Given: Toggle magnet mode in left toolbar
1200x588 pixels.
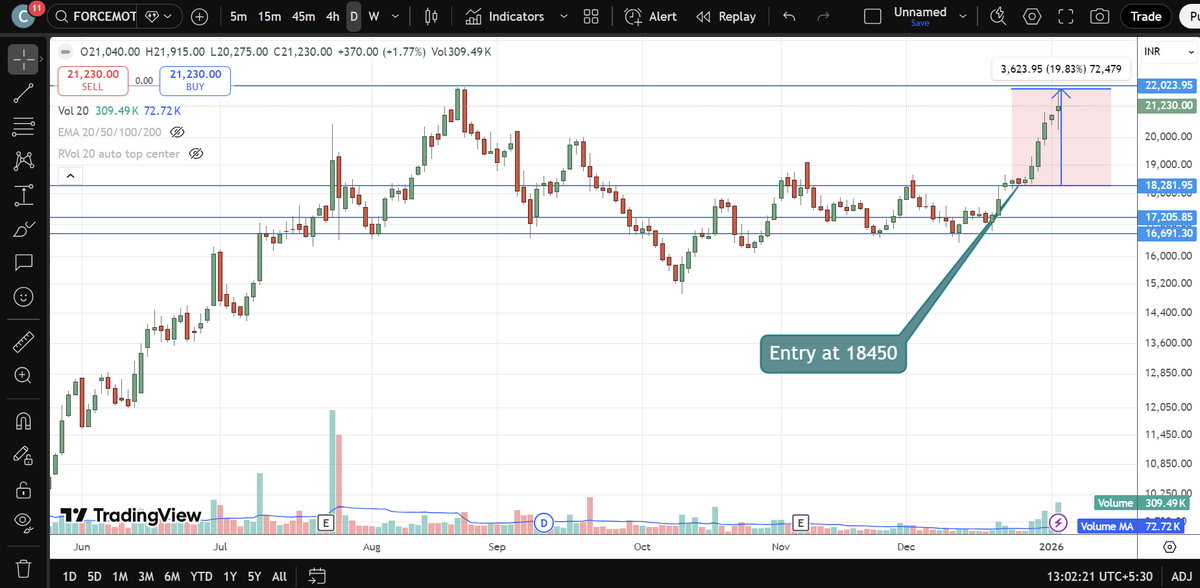Looking at the screenshot, I should [x=23, y=421].
